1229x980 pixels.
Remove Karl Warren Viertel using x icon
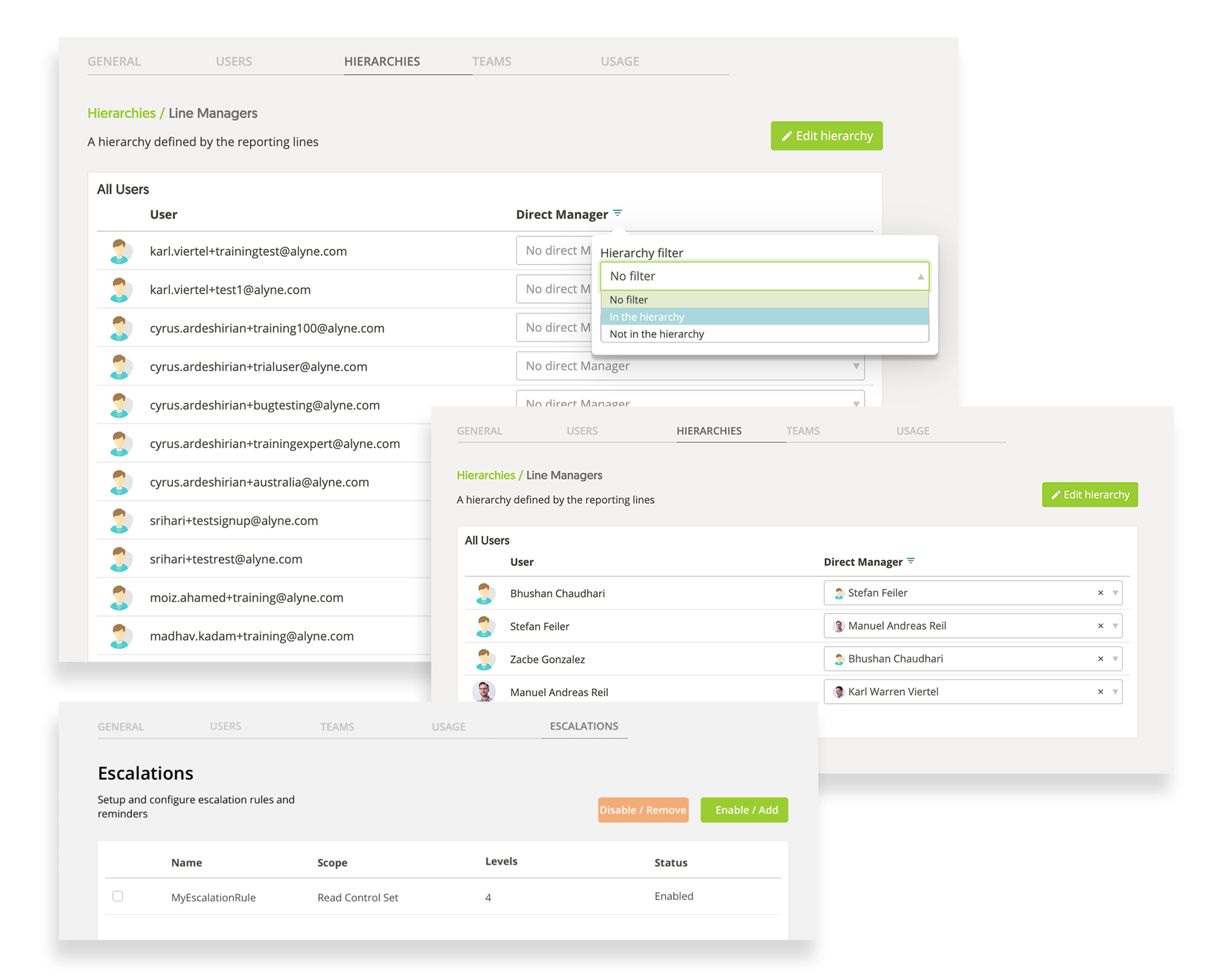coord(1100,692)
